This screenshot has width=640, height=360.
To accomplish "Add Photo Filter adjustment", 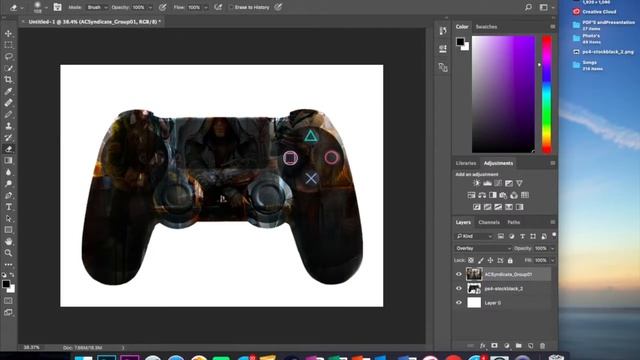I will pyautogui.click(x=503, y=195).
